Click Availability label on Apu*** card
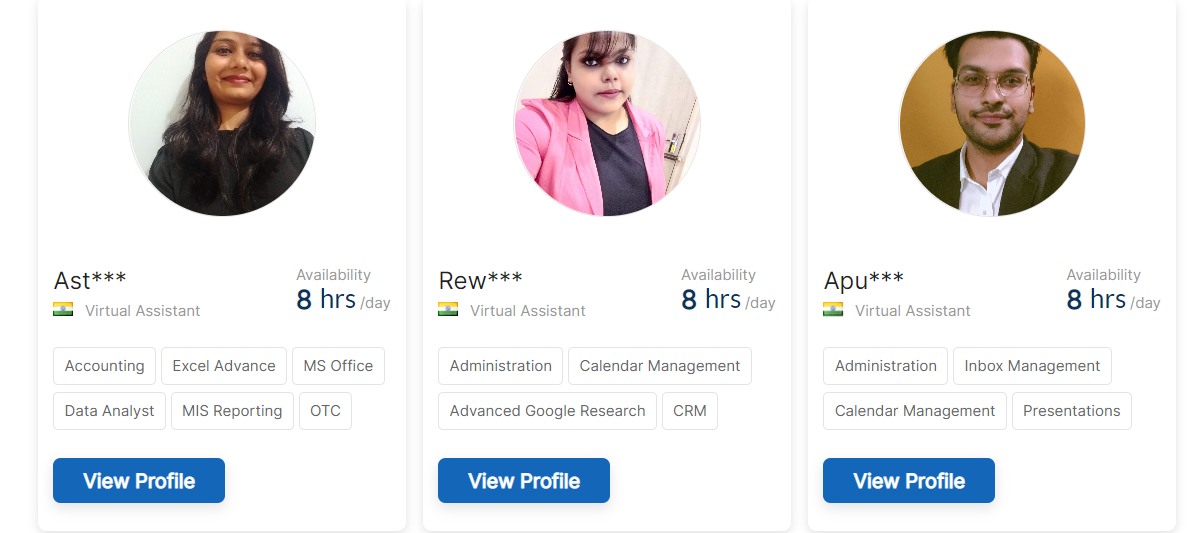Screen dimensions: 1194x533 1103,275
